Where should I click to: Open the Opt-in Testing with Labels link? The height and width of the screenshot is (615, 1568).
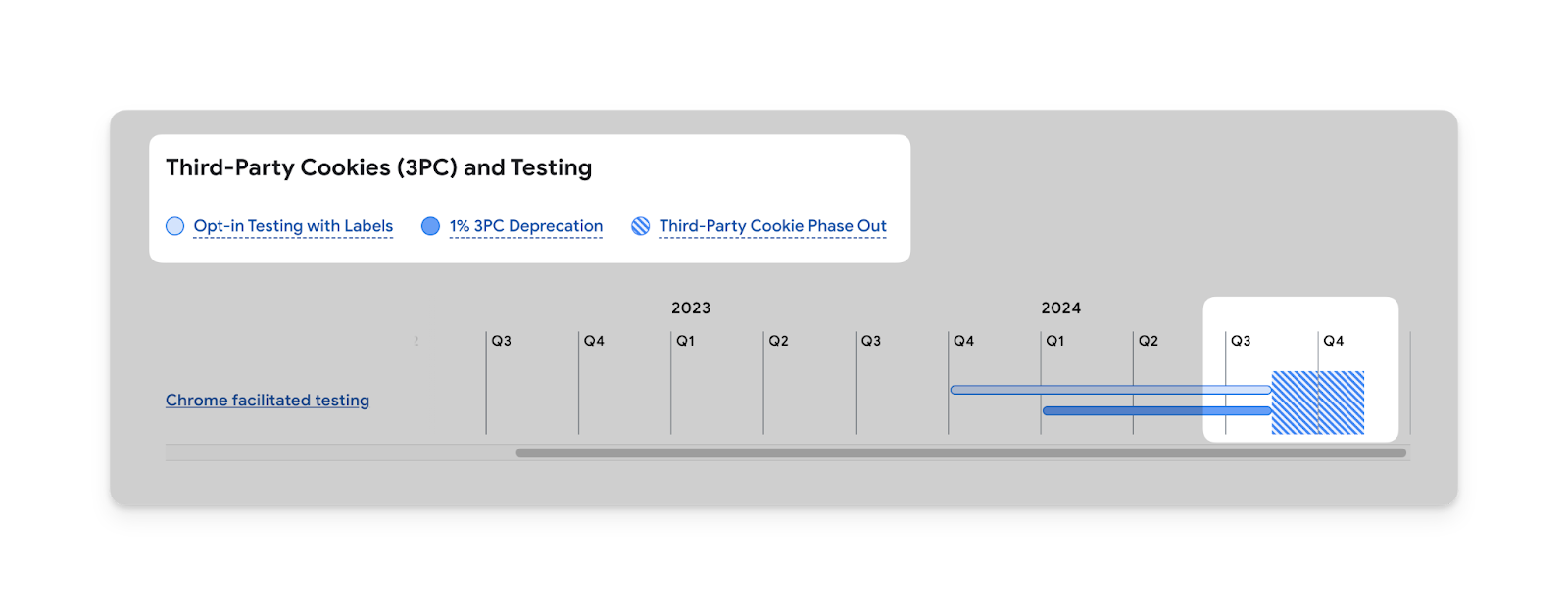(293, 226)
